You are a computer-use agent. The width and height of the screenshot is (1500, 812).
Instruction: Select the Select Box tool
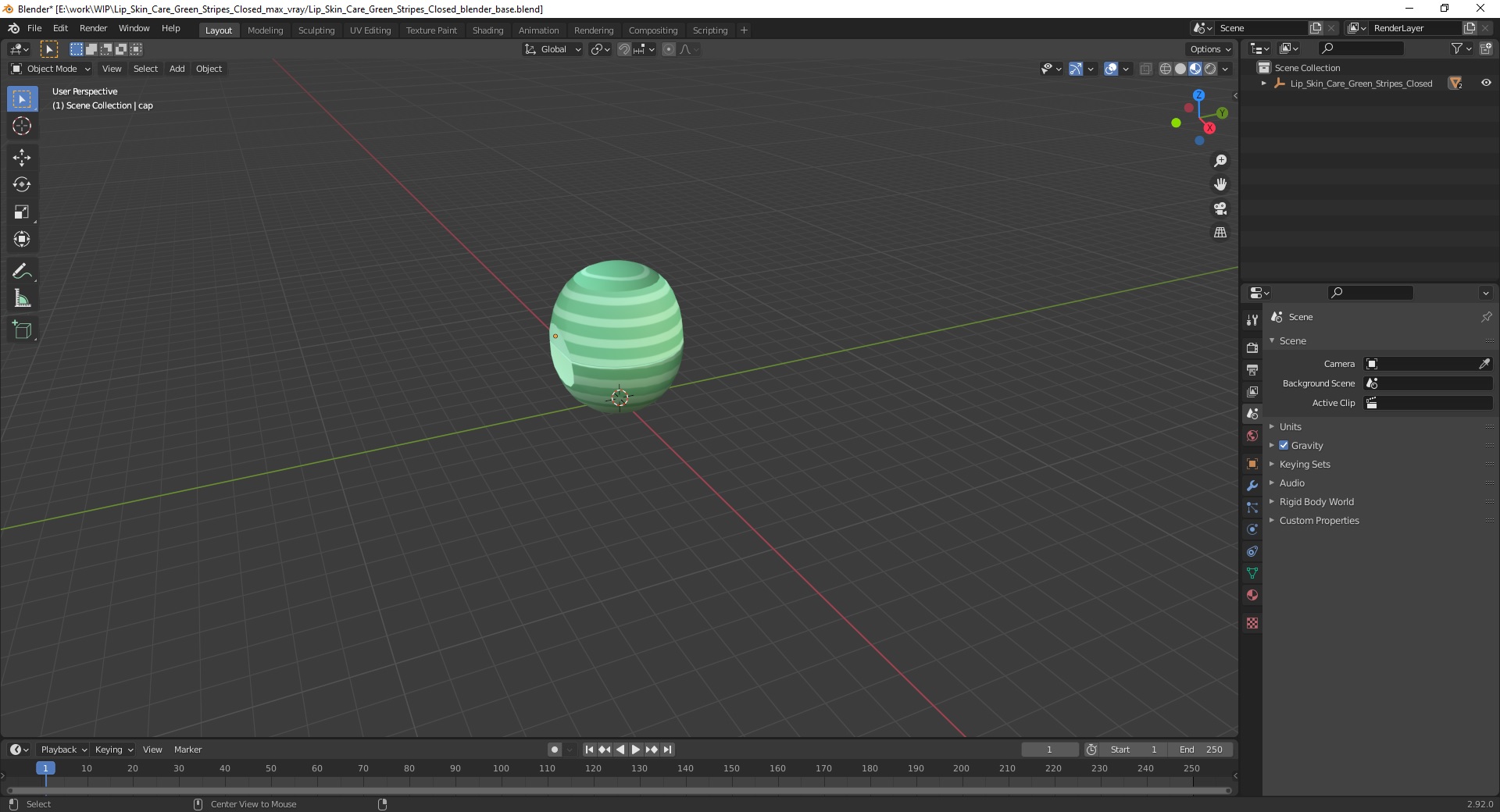[22, 99]
